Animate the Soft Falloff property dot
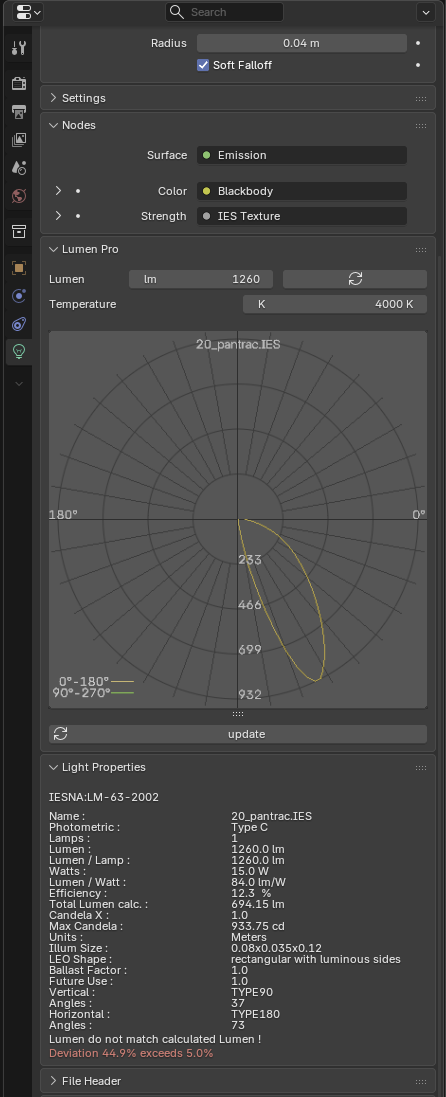 418,65
